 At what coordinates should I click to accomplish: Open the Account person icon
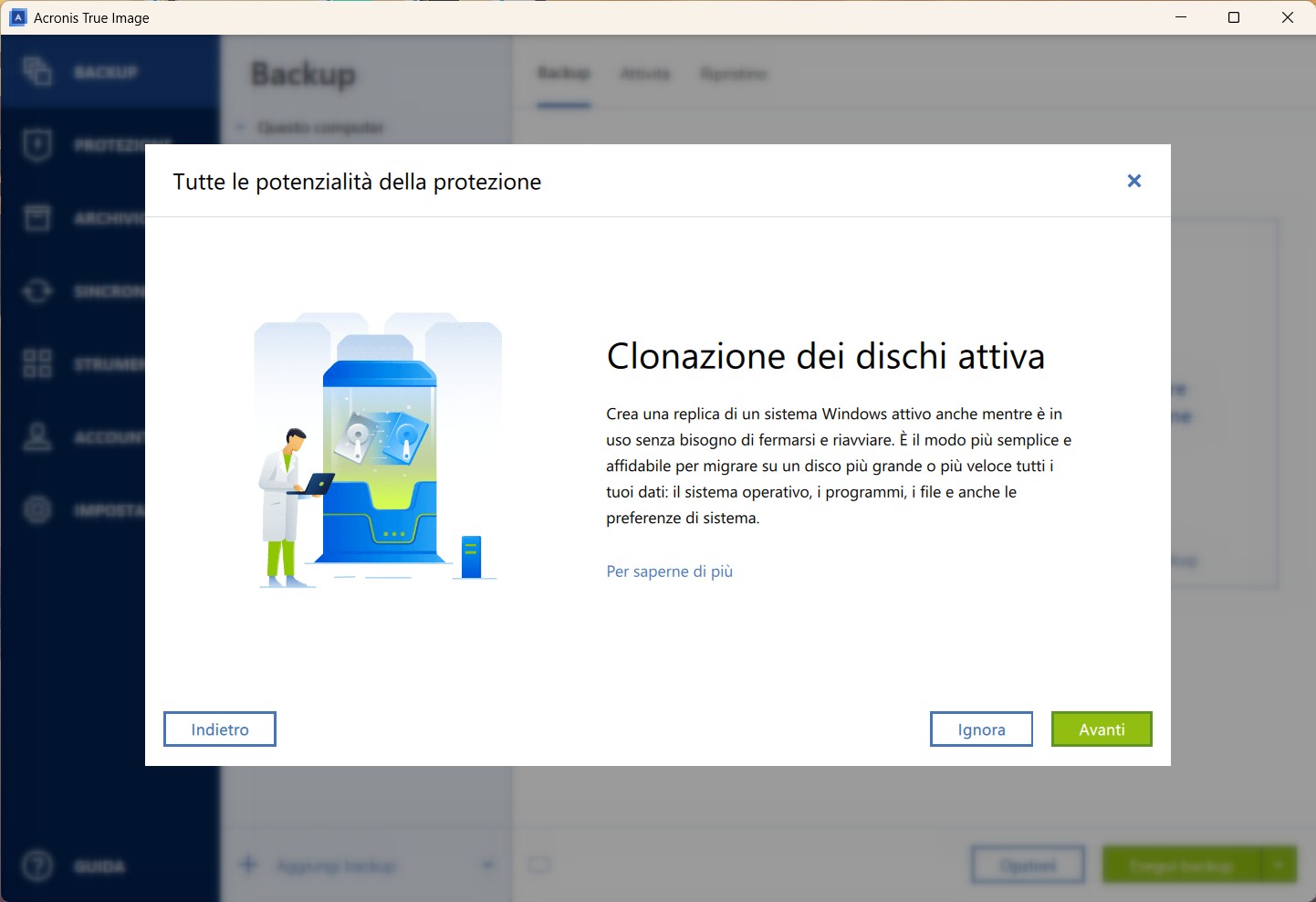click(37, 436)
